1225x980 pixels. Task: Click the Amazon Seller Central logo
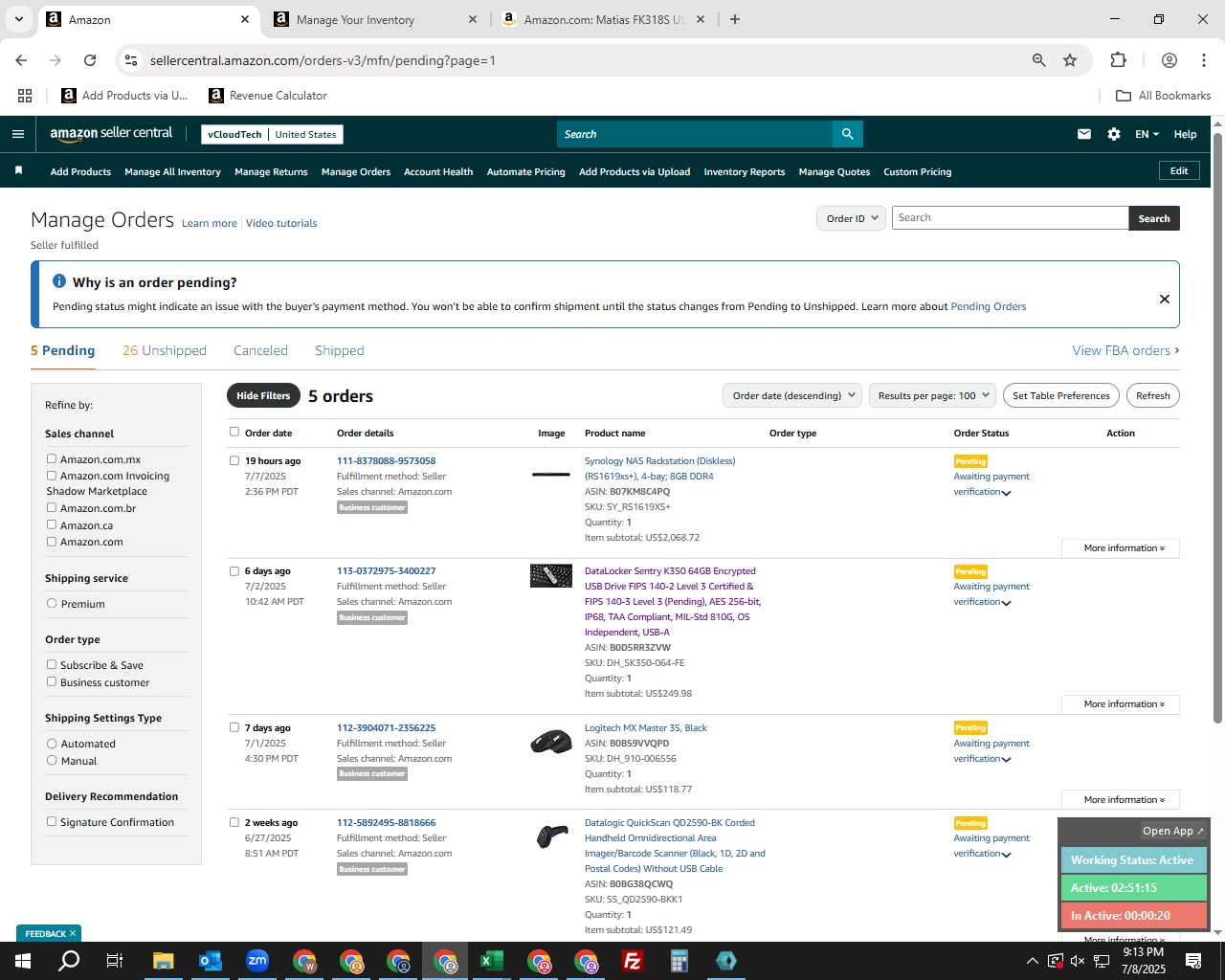coord(111,134)
